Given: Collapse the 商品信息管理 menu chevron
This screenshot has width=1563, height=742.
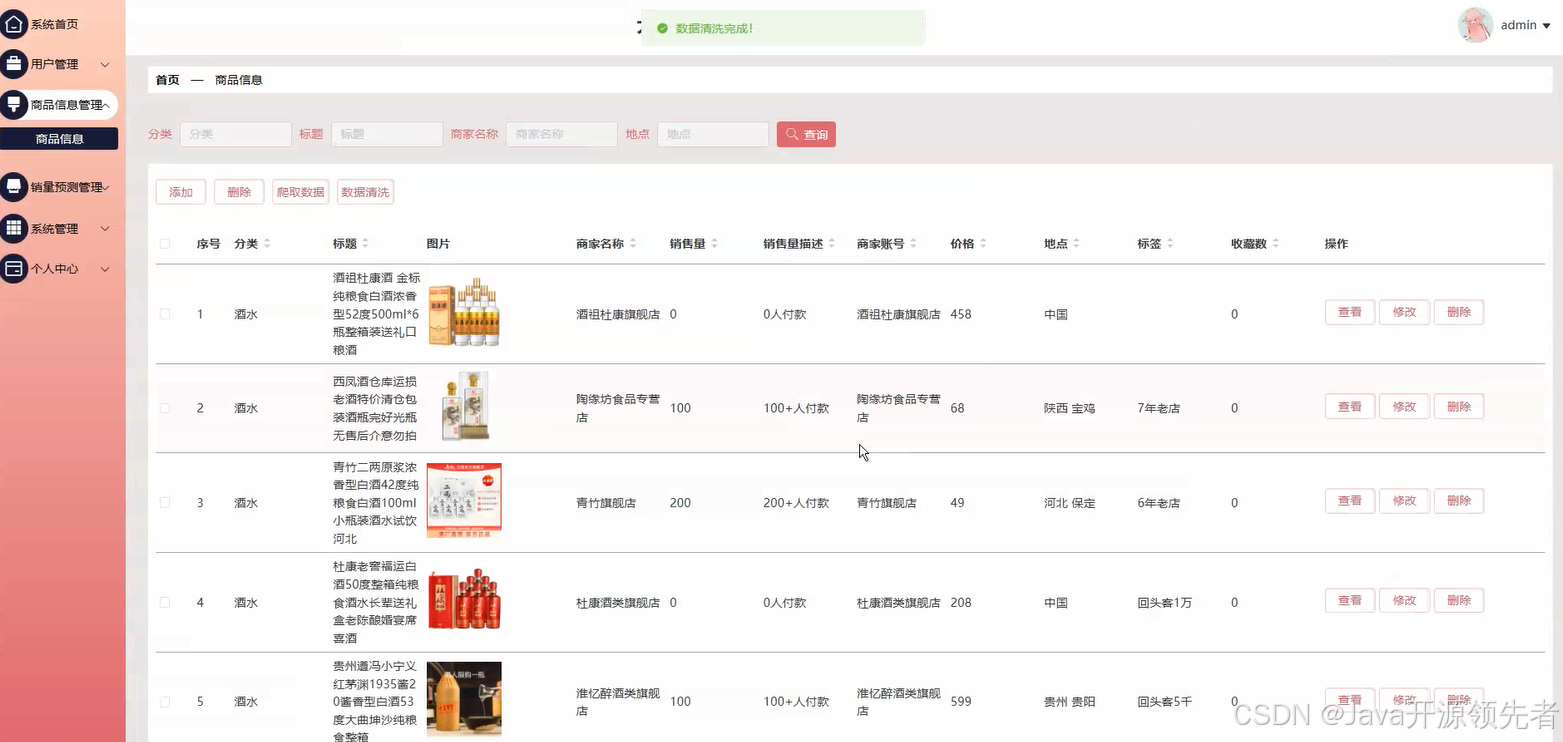Looking at the screenshot, I should pyautogui.click(x=106, y=105).
